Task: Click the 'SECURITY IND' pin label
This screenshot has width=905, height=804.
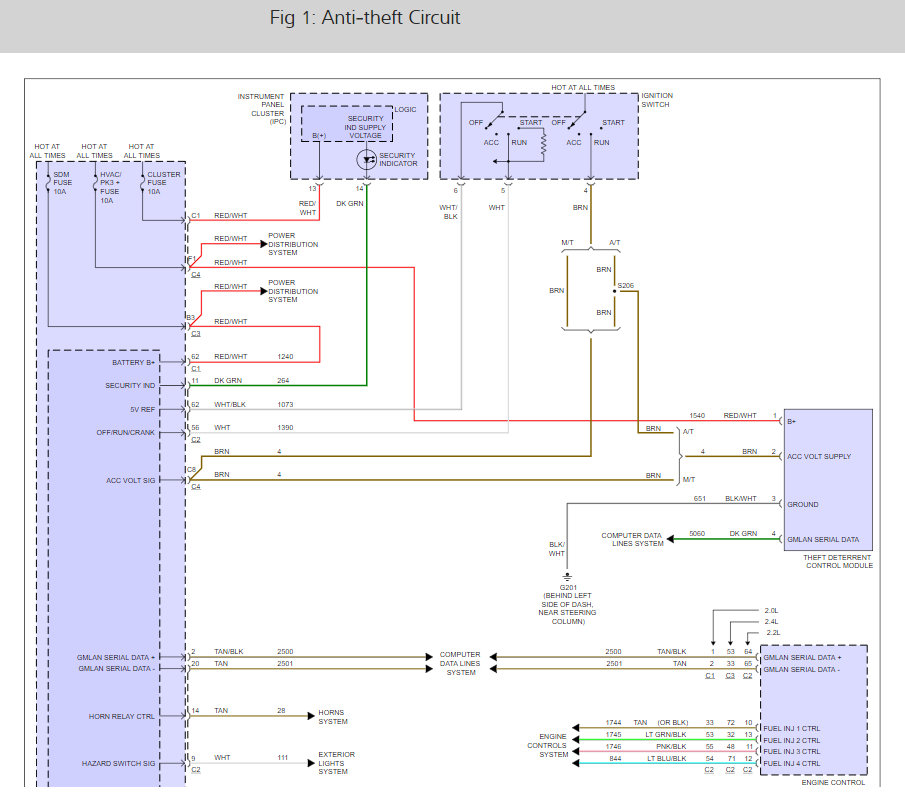Action: (130, 386)
